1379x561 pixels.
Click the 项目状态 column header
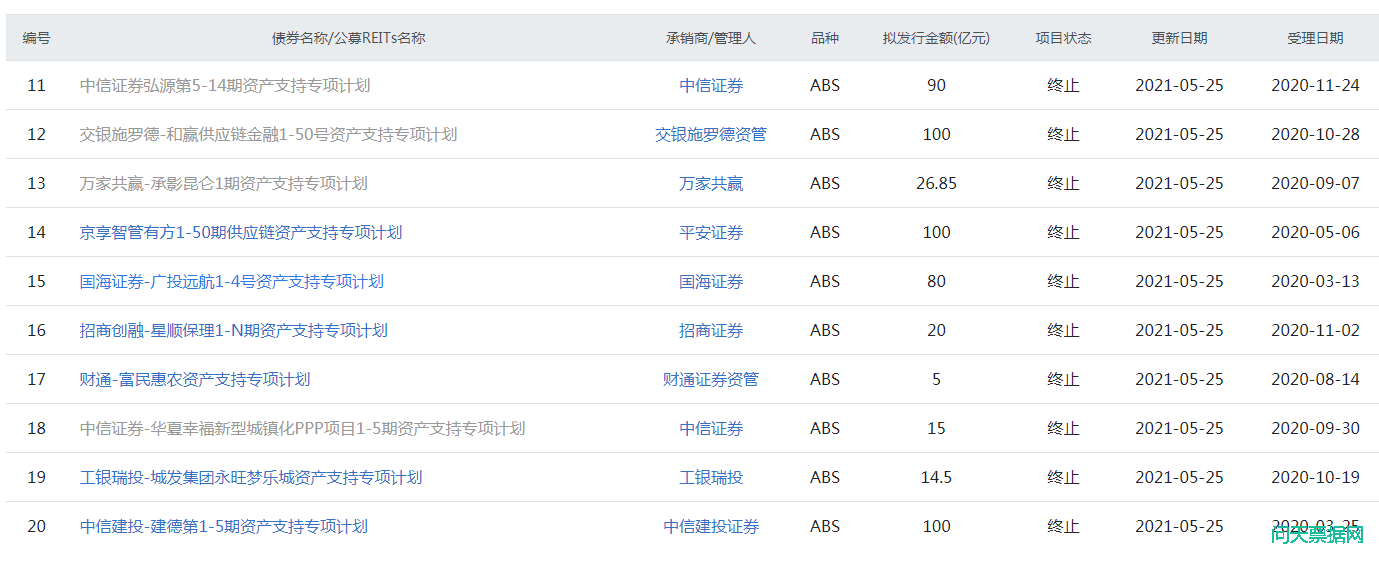point(1063,38)
